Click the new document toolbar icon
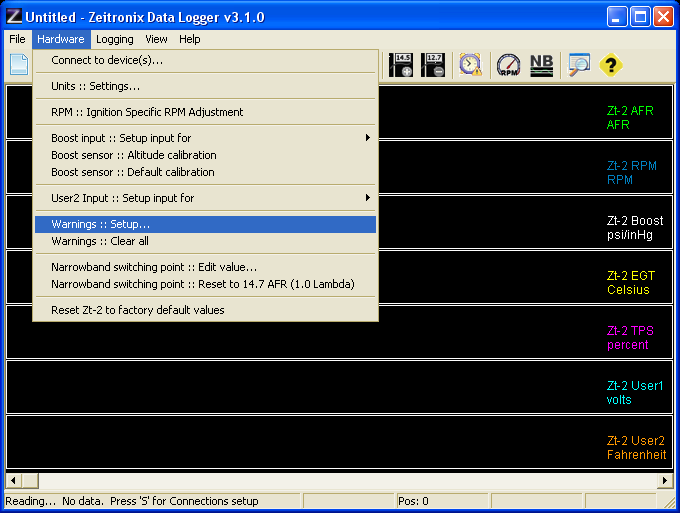This screenshot has width=680, height=513. [x=18, y=65]
